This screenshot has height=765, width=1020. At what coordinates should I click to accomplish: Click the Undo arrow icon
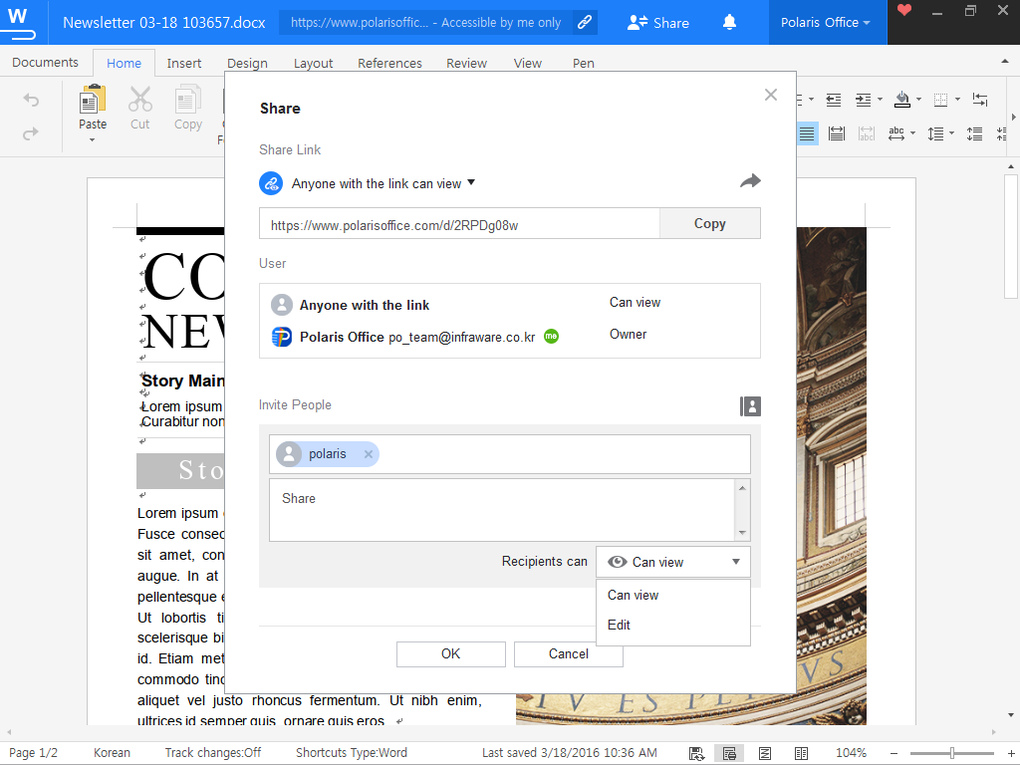point(31,100)
